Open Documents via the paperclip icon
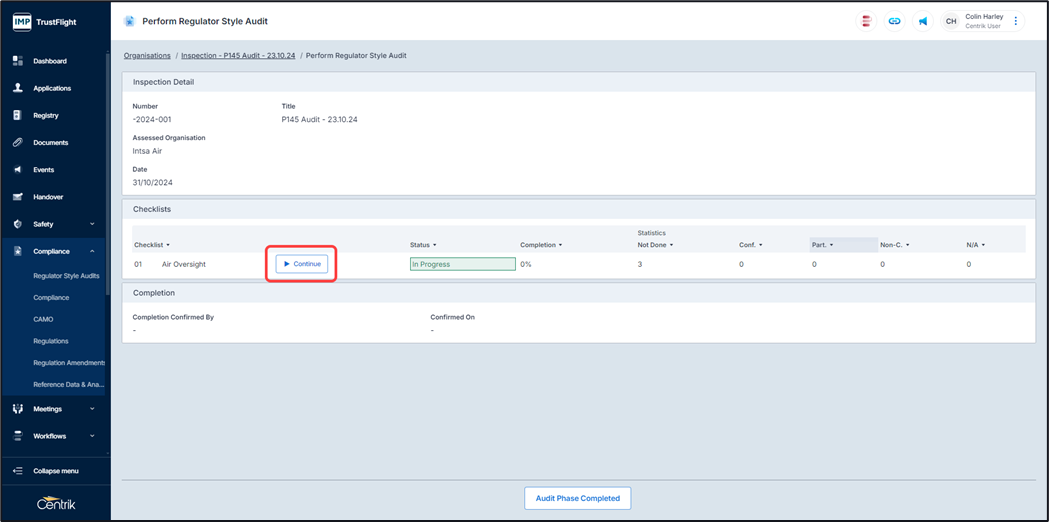1049x522 pixels. click(18, 143)
